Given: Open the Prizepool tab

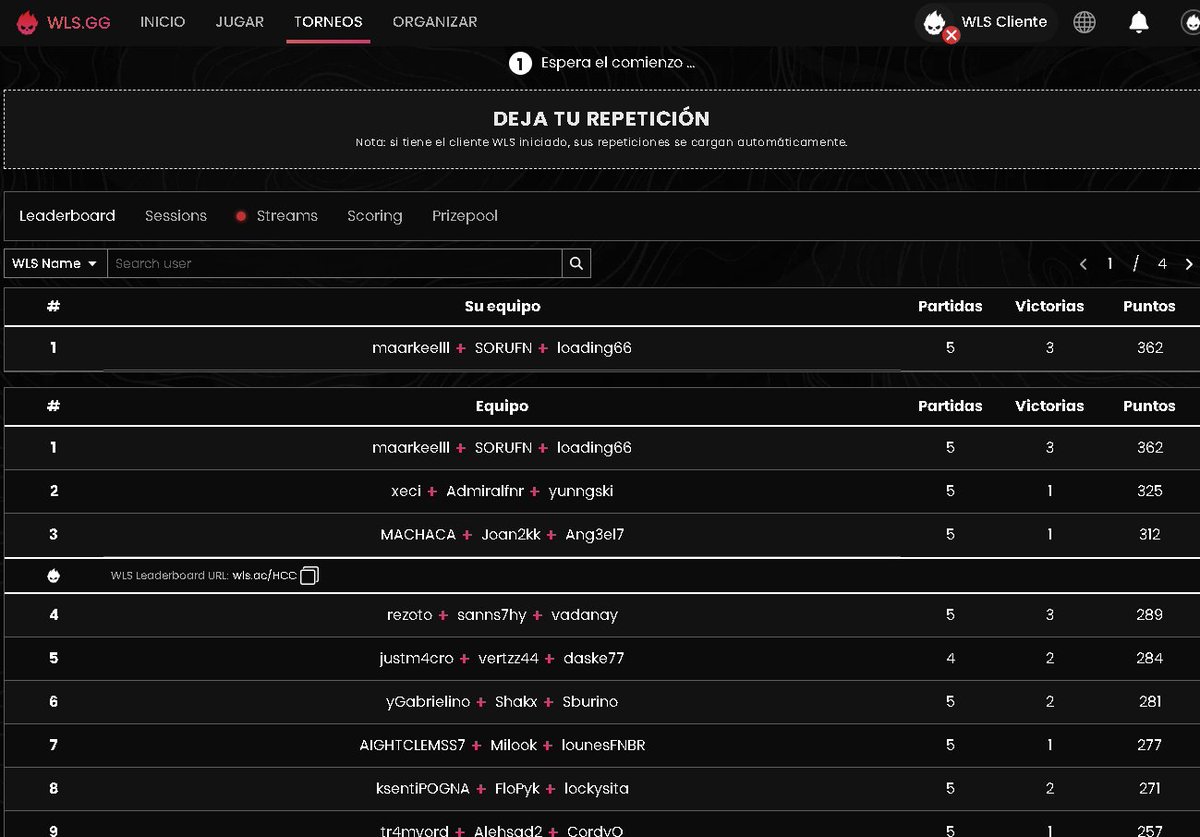Looking at the screenshot, I should (x=465, y=216).
